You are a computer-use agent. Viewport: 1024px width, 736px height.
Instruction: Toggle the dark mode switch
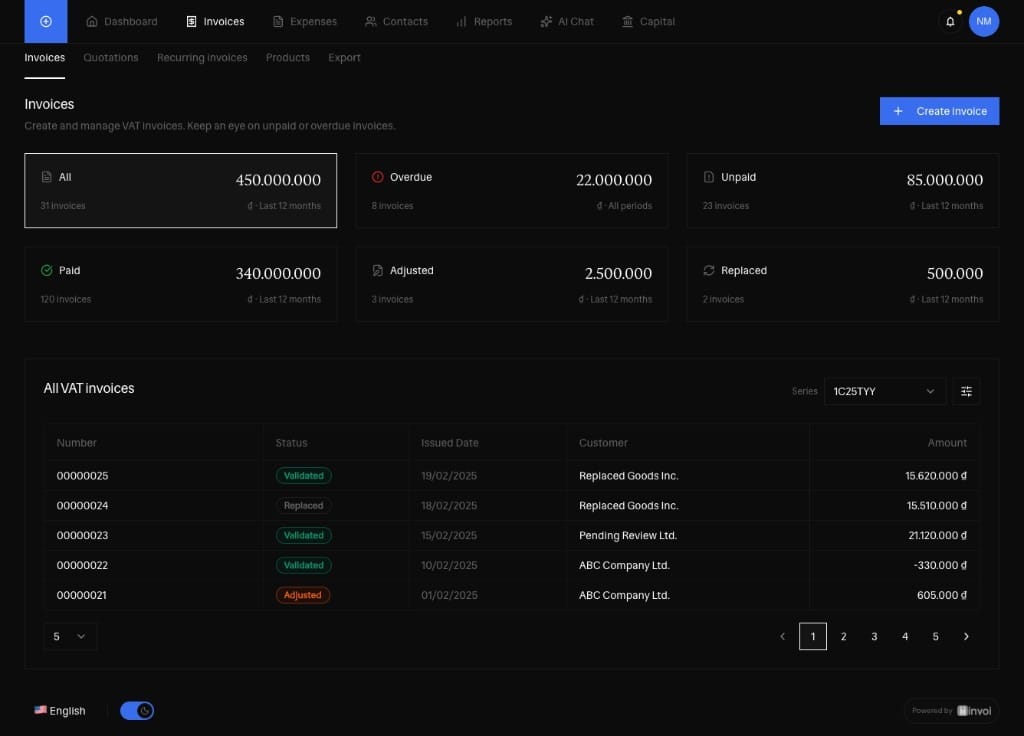tap(137, 711)
